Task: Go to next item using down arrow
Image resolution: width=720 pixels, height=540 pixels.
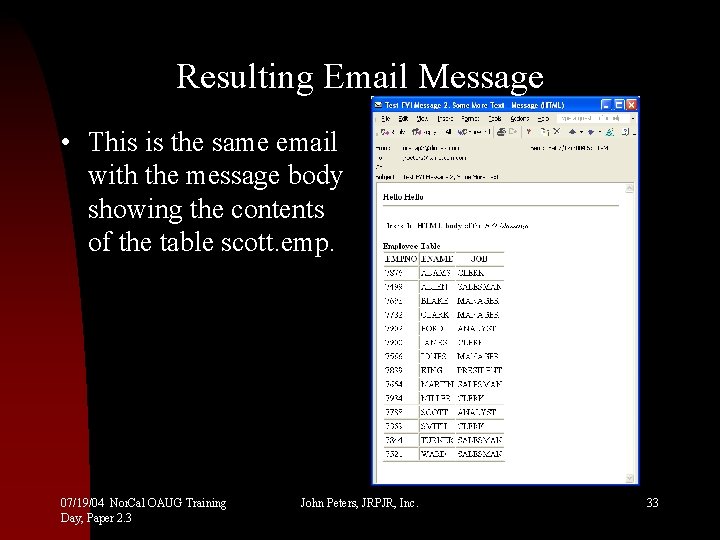Action: 591,132
